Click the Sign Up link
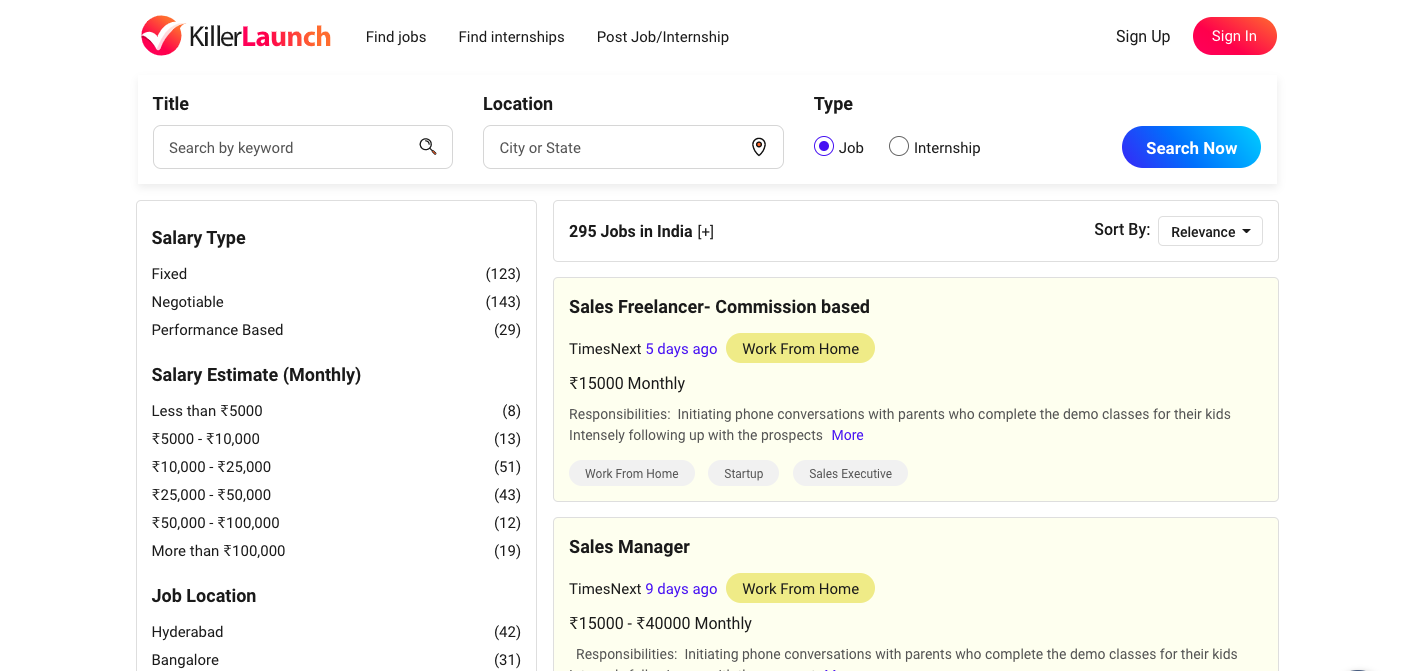Viewport: 1418px width, 671px height. coord(1142,36)
